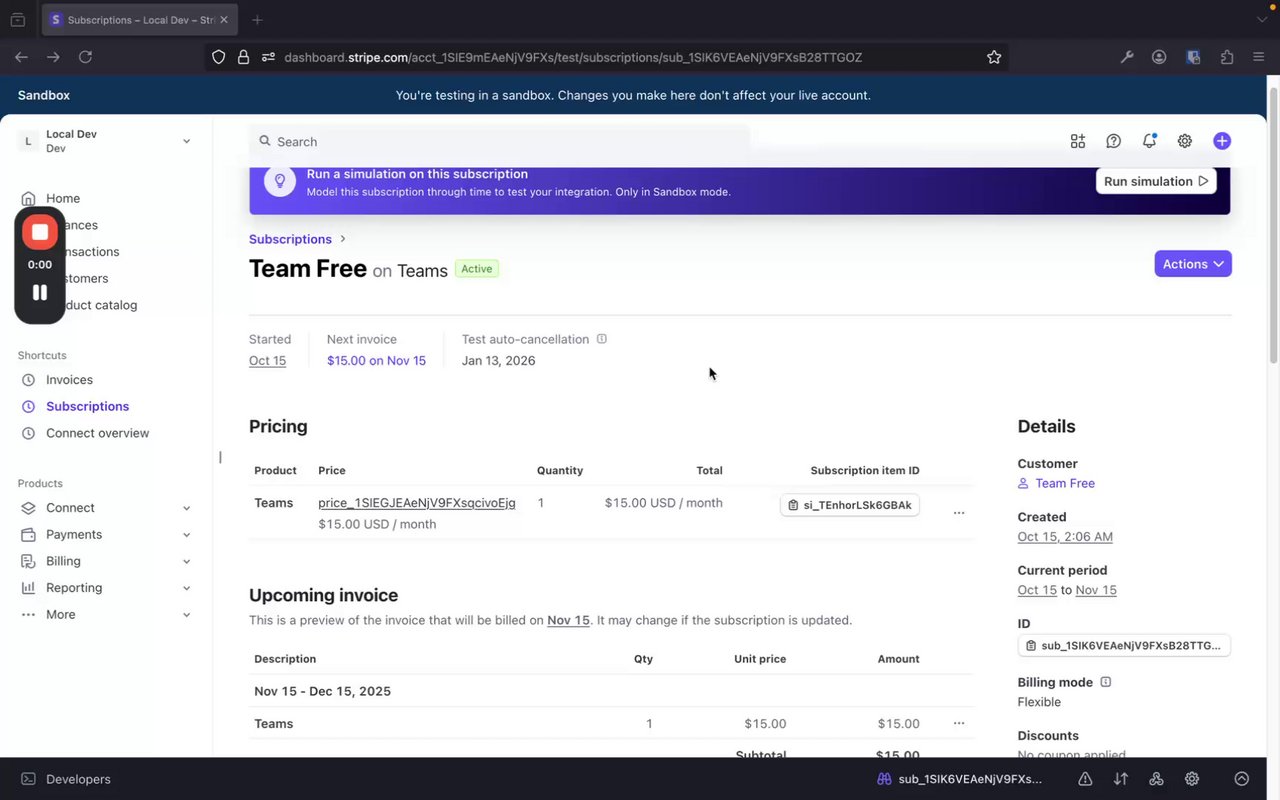Click the Payments product icon
The width and height of the screenshot is (1280, 800).
(28, 535)
